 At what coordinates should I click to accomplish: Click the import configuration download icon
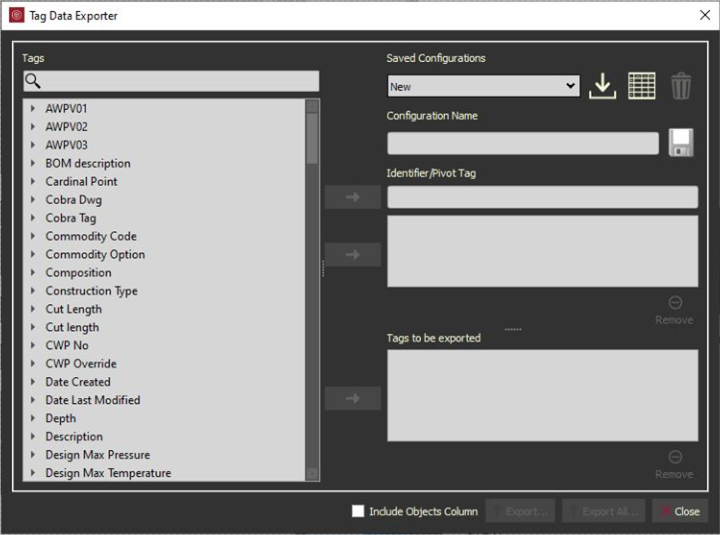pyautogui.click(x=602, y=86)
